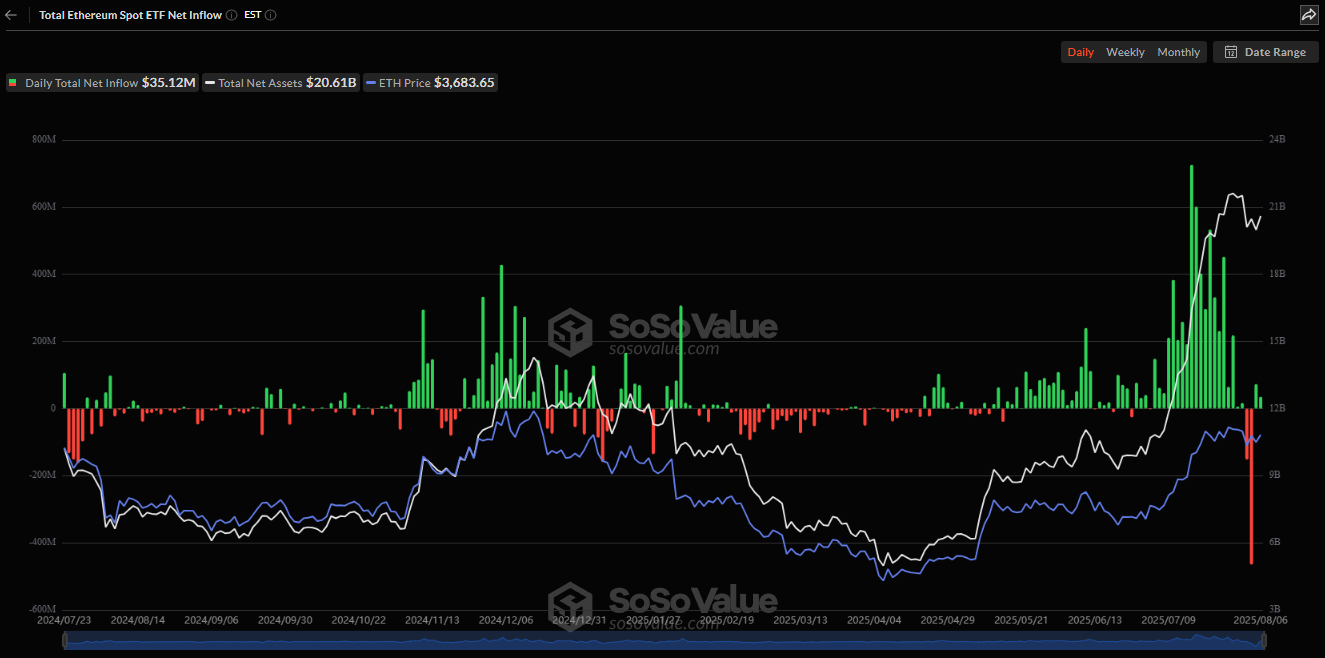Click the back arrow to return
This screenshot has height=658, width=1325.
[x=14, y=15]
